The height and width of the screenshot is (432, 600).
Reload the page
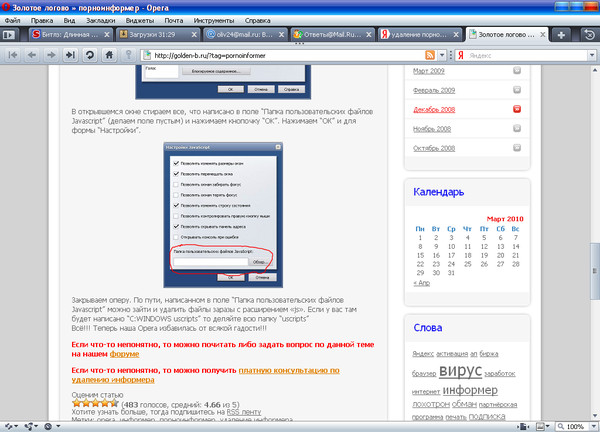tap(90, 55)
